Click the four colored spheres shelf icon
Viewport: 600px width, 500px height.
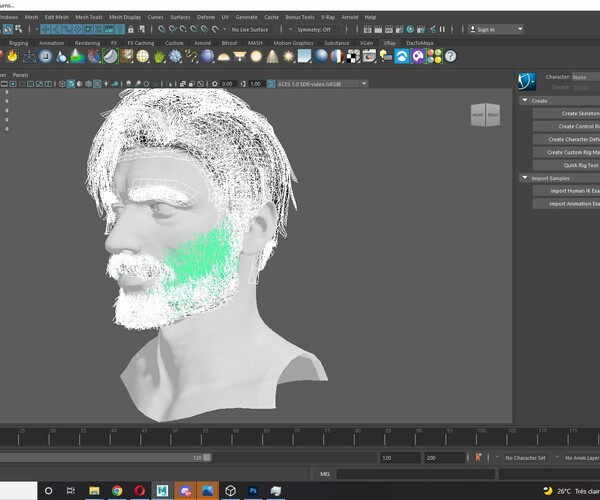(x=434, y=56)
